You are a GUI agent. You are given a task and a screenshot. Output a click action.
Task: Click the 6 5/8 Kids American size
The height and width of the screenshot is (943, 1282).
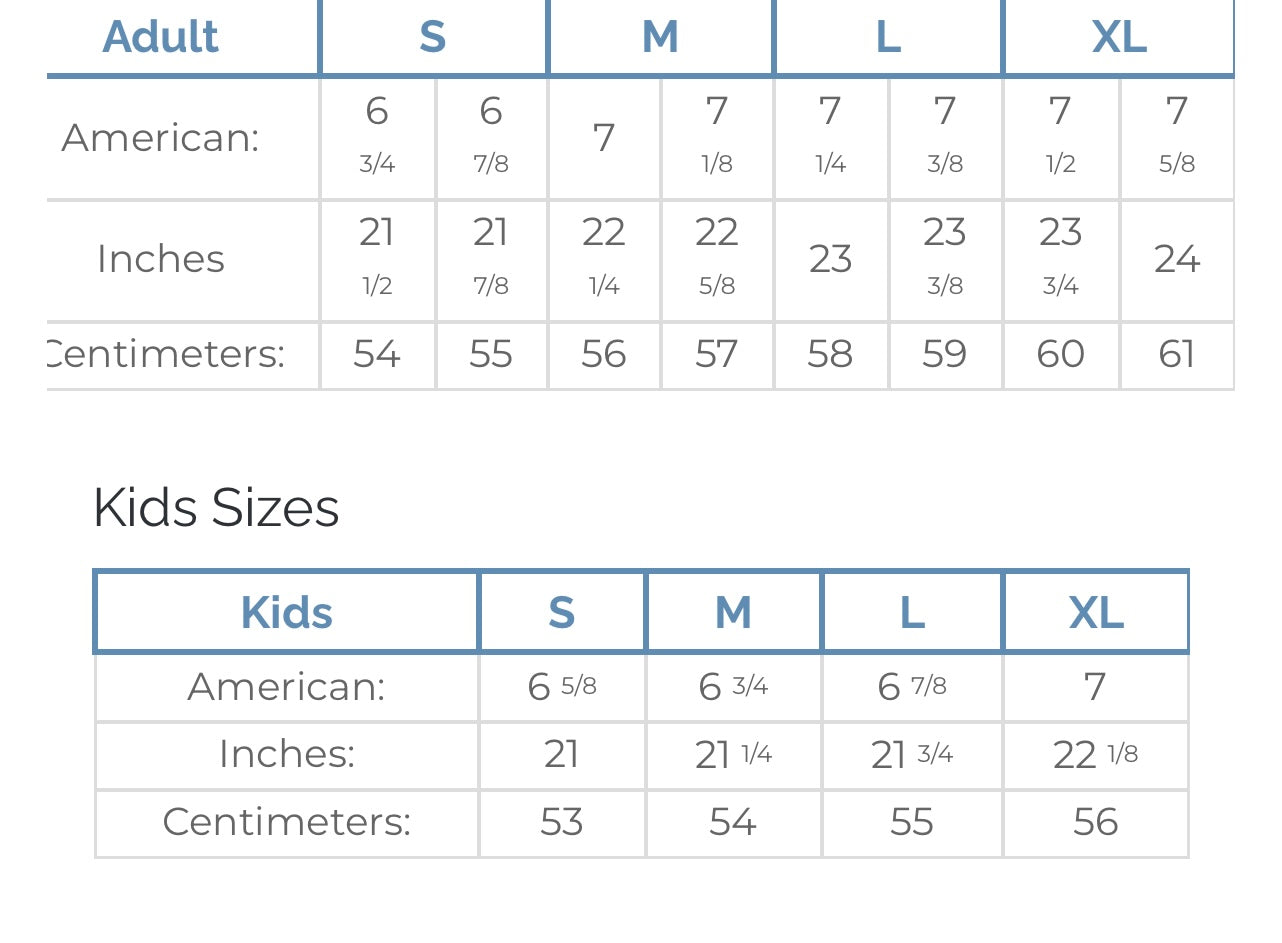(x=561, y=686)
